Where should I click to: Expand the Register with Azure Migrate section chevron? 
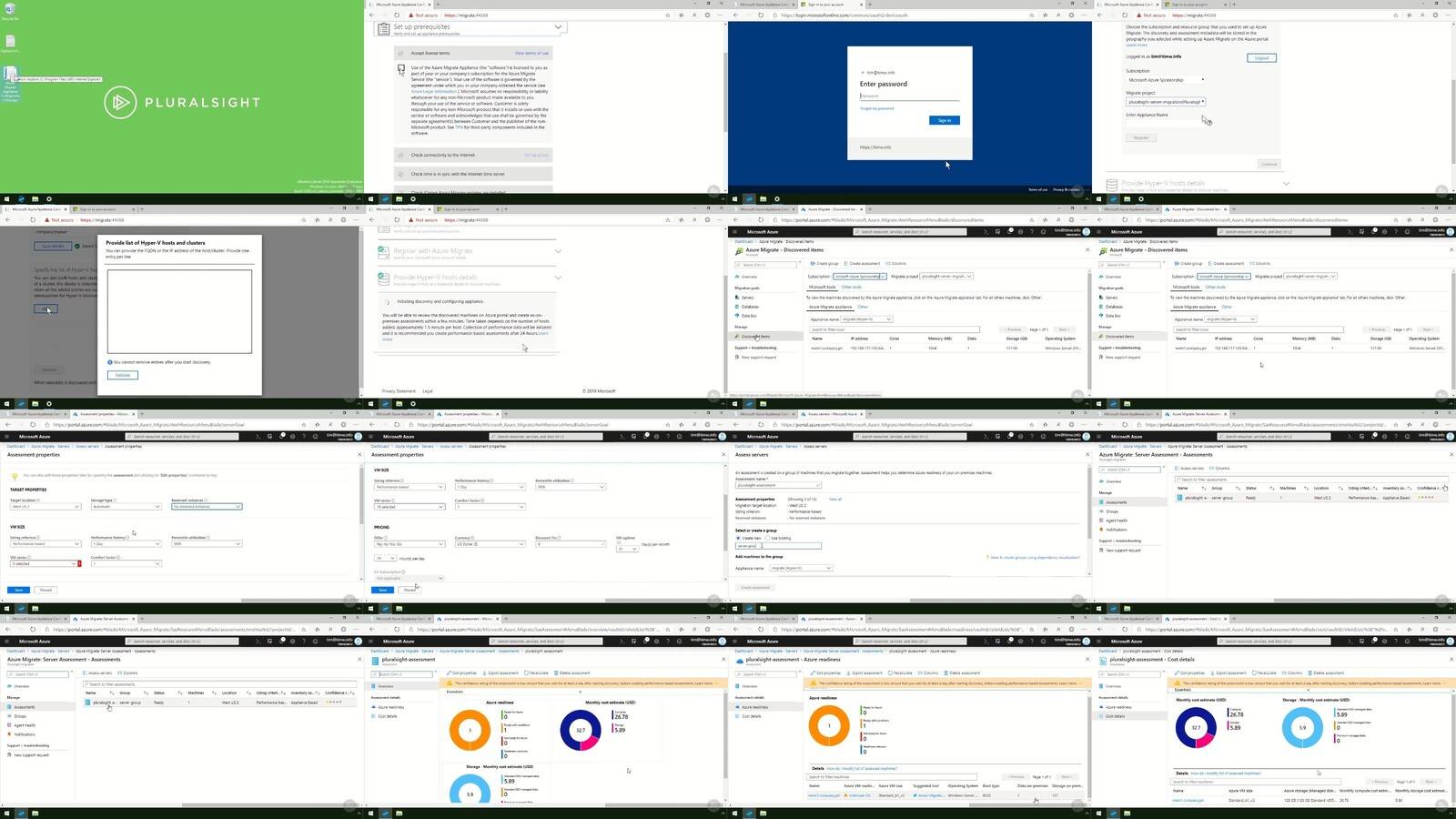click(558, 251)
